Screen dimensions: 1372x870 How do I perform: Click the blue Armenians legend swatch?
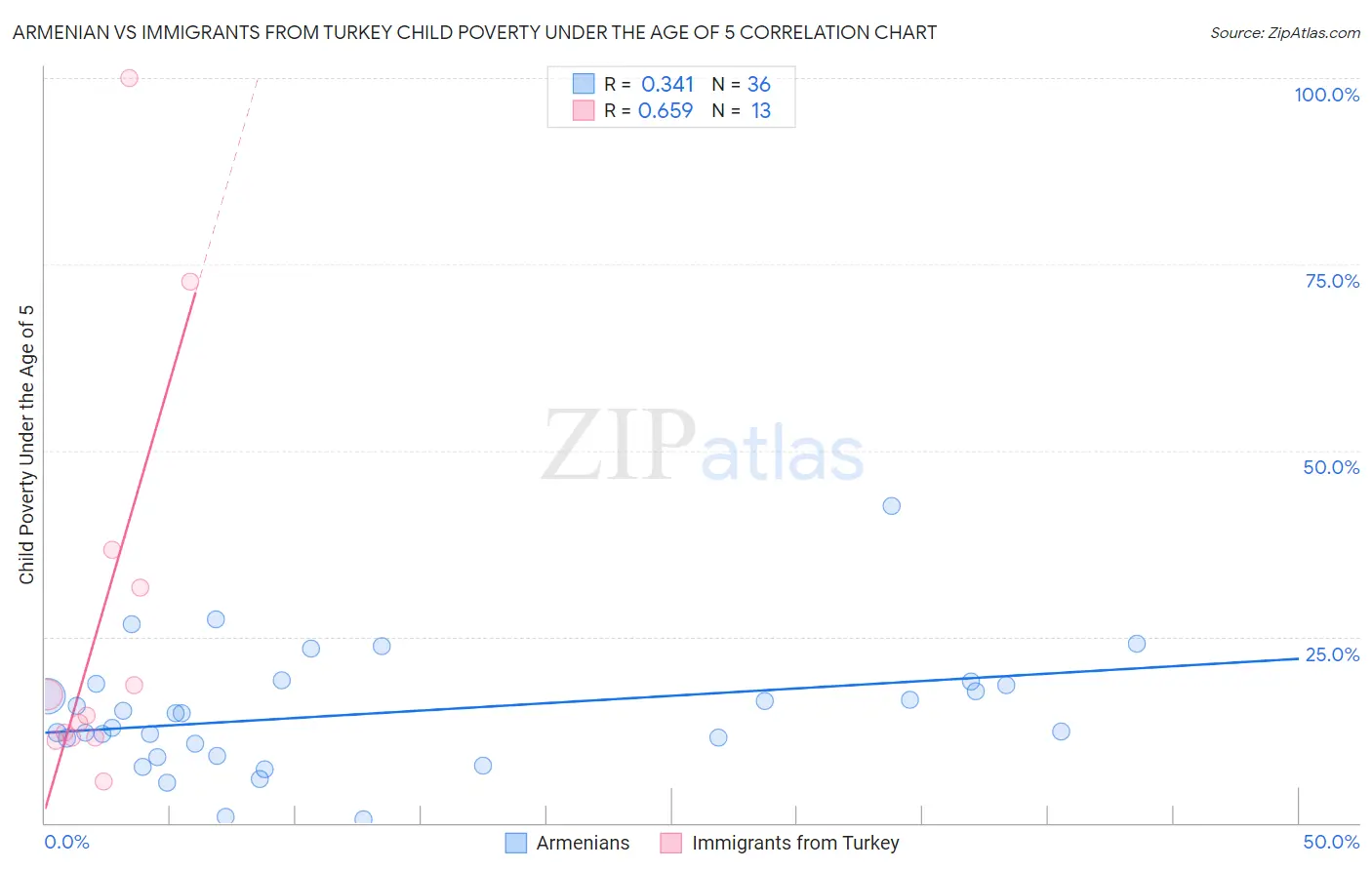pyautogui.click(x=516, y=843)
